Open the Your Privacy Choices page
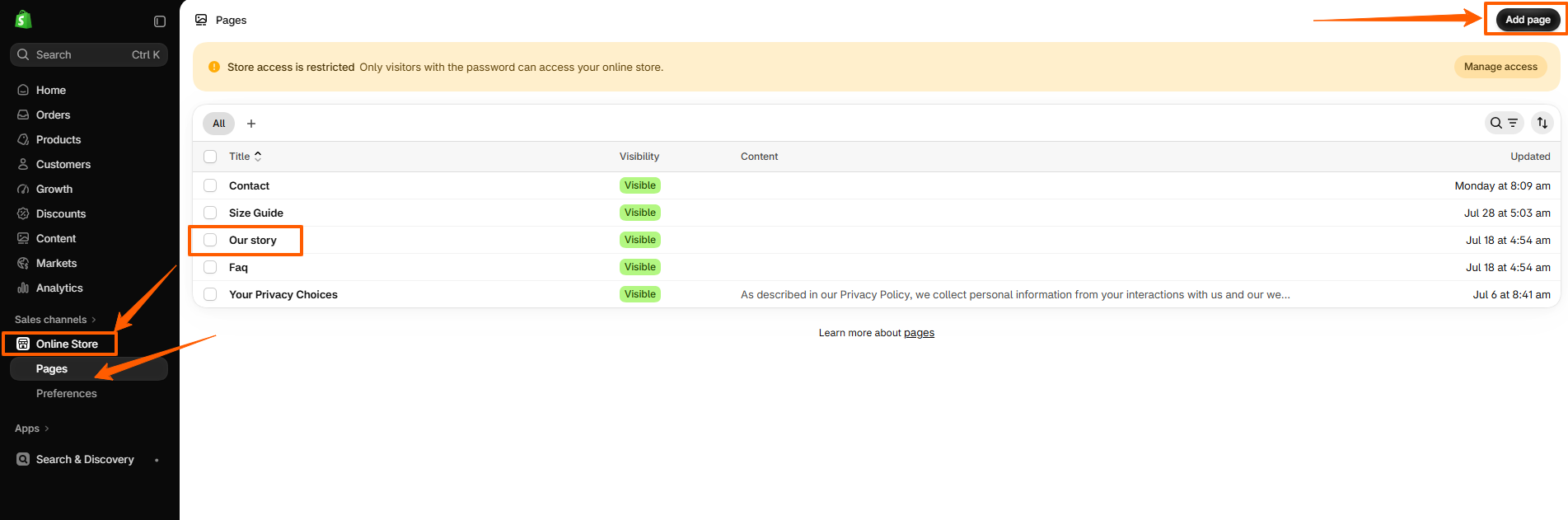This screenshot has width=1568, height=520. 283,294
